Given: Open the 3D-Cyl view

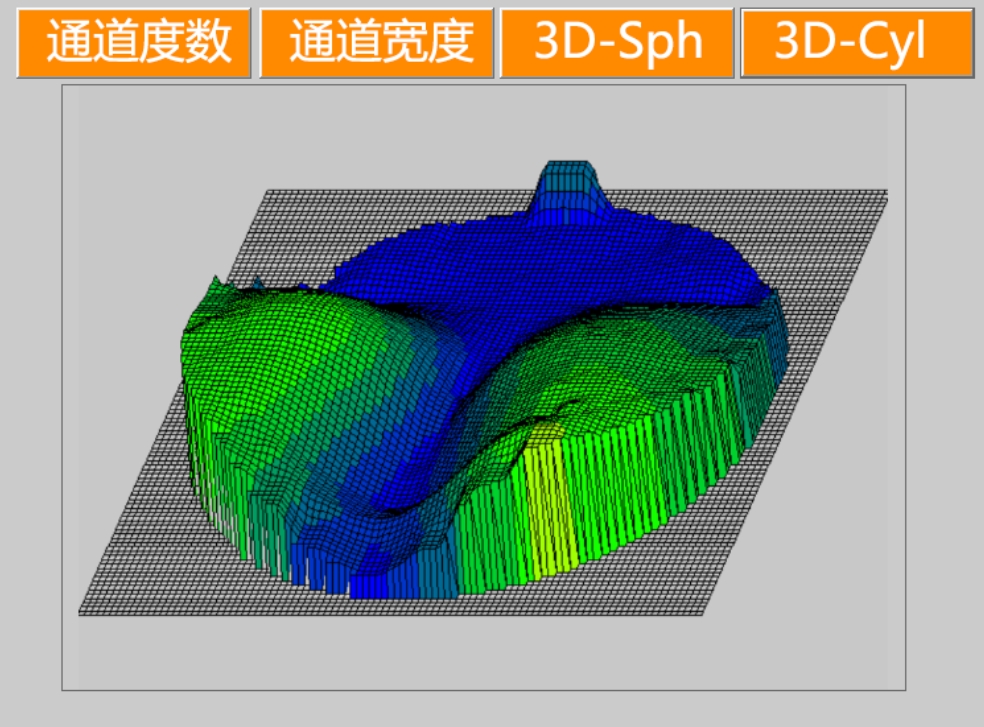Looking at the screenshot, I should [857, 42].
